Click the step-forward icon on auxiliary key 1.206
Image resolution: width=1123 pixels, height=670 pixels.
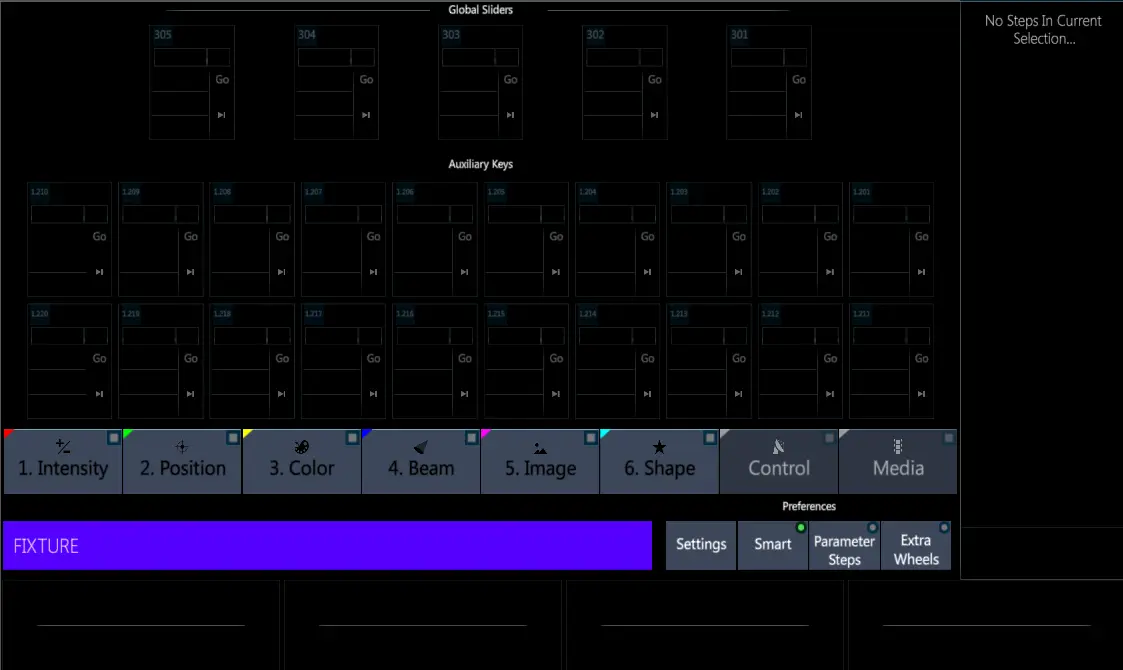click(x=464, y=272)
